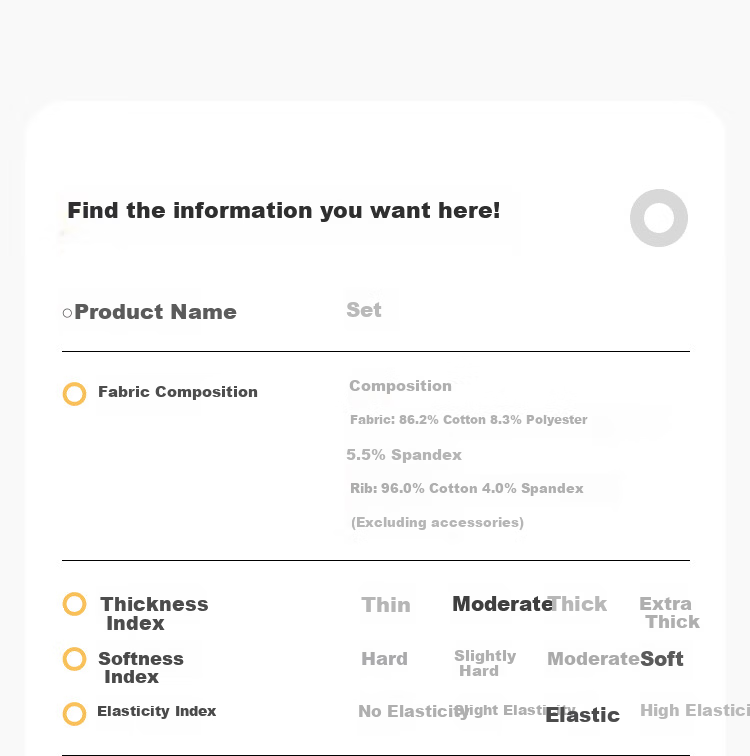The width and height of the screenshot is (750, 756).
Task: Select the highlighted Elastic option
Action: 582,715
